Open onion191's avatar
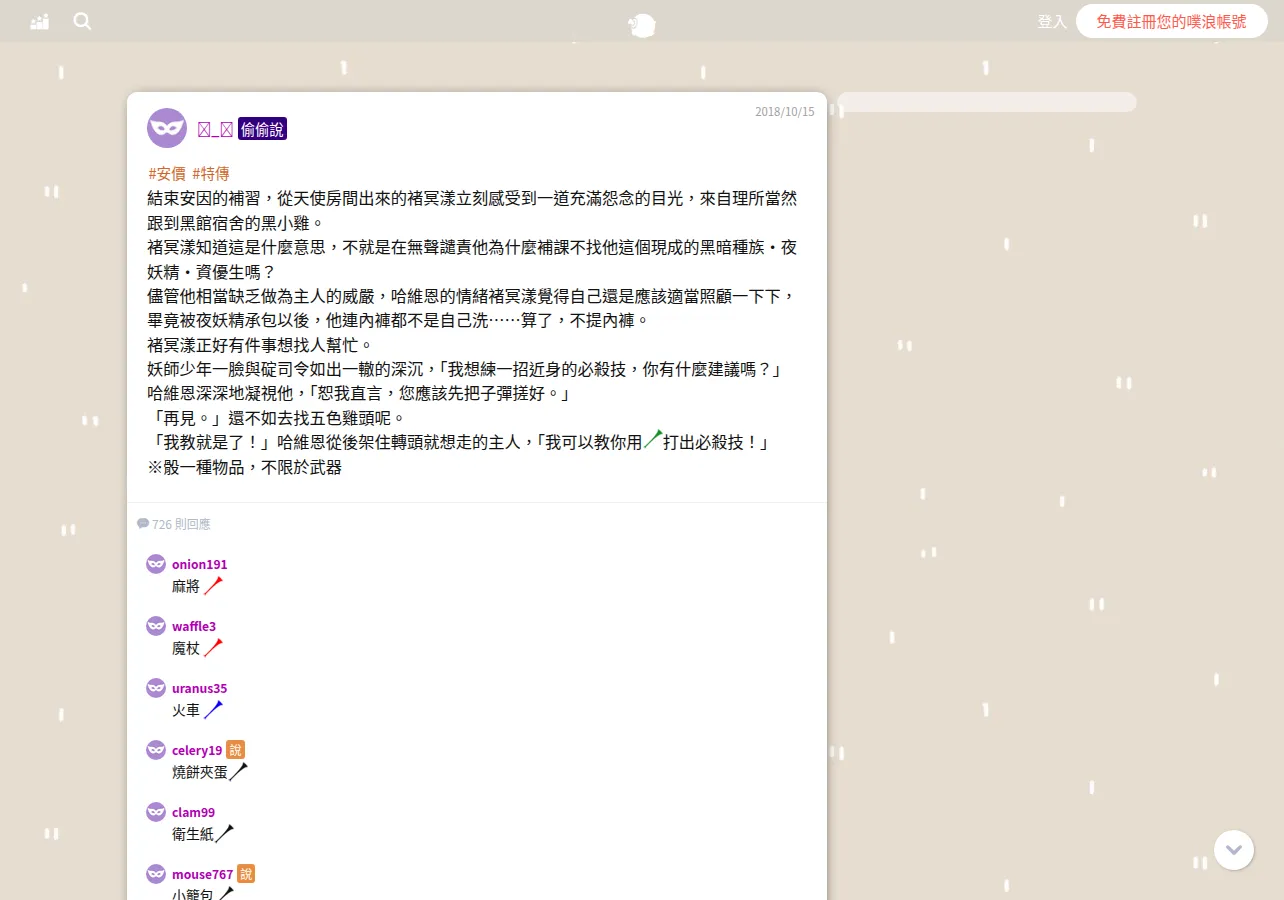Image resolution: width=1284 pixels, height=900 pixels. pos(156,564)
